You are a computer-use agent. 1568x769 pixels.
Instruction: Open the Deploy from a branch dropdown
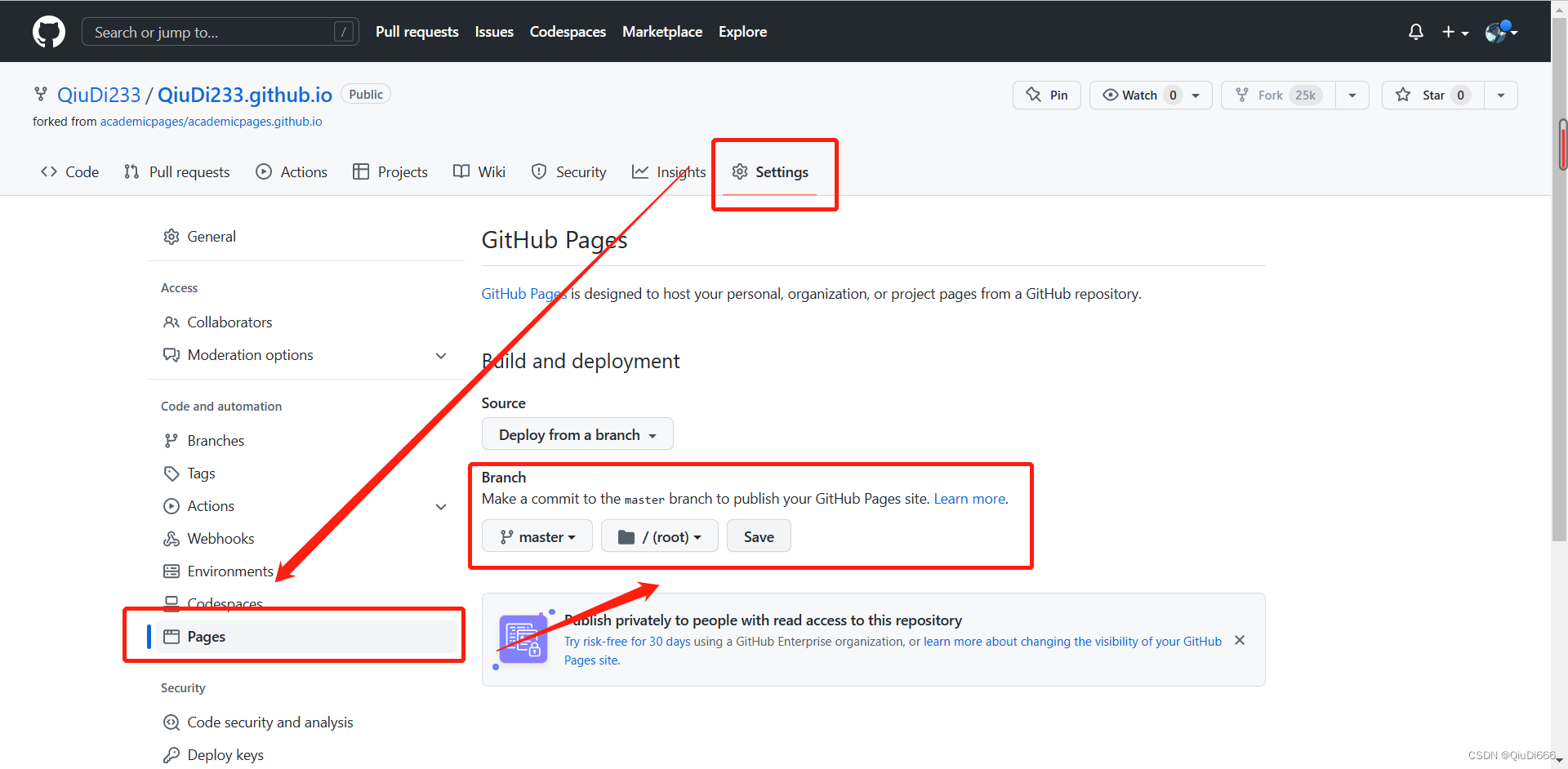(577, 434)
